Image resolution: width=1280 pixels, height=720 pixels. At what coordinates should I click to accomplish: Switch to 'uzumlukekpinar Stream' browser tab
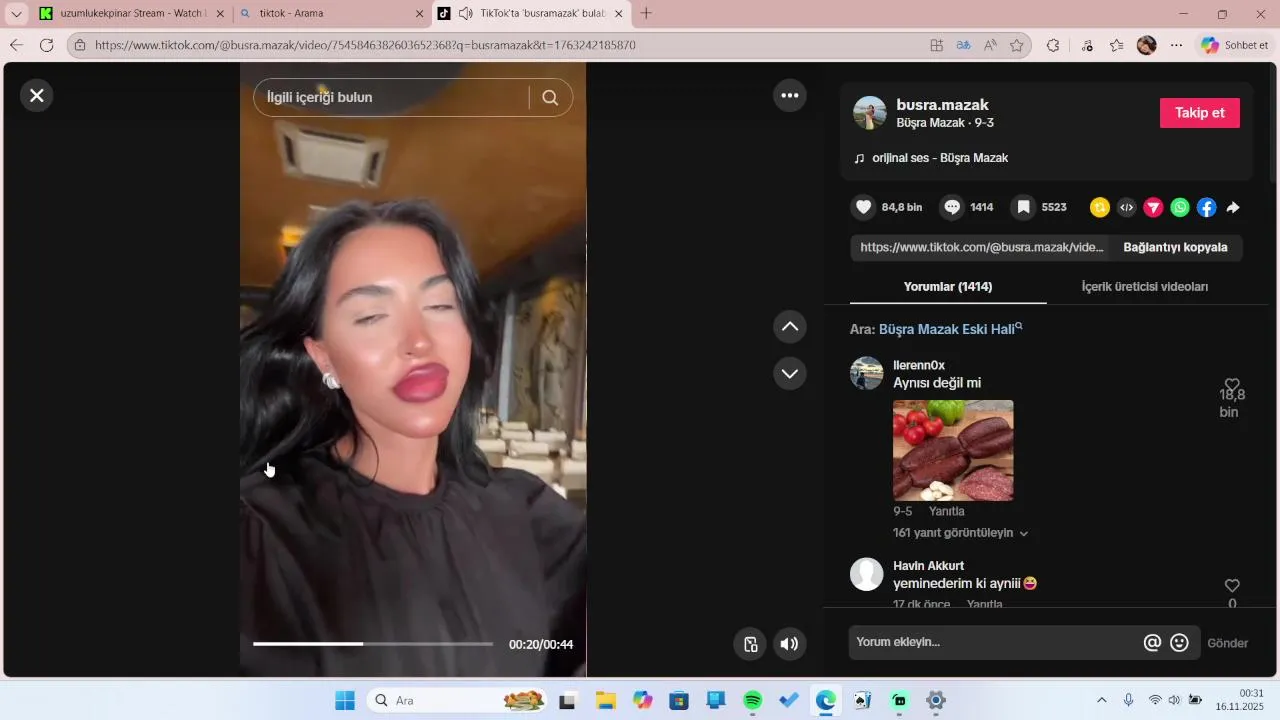tap(131, 14)
